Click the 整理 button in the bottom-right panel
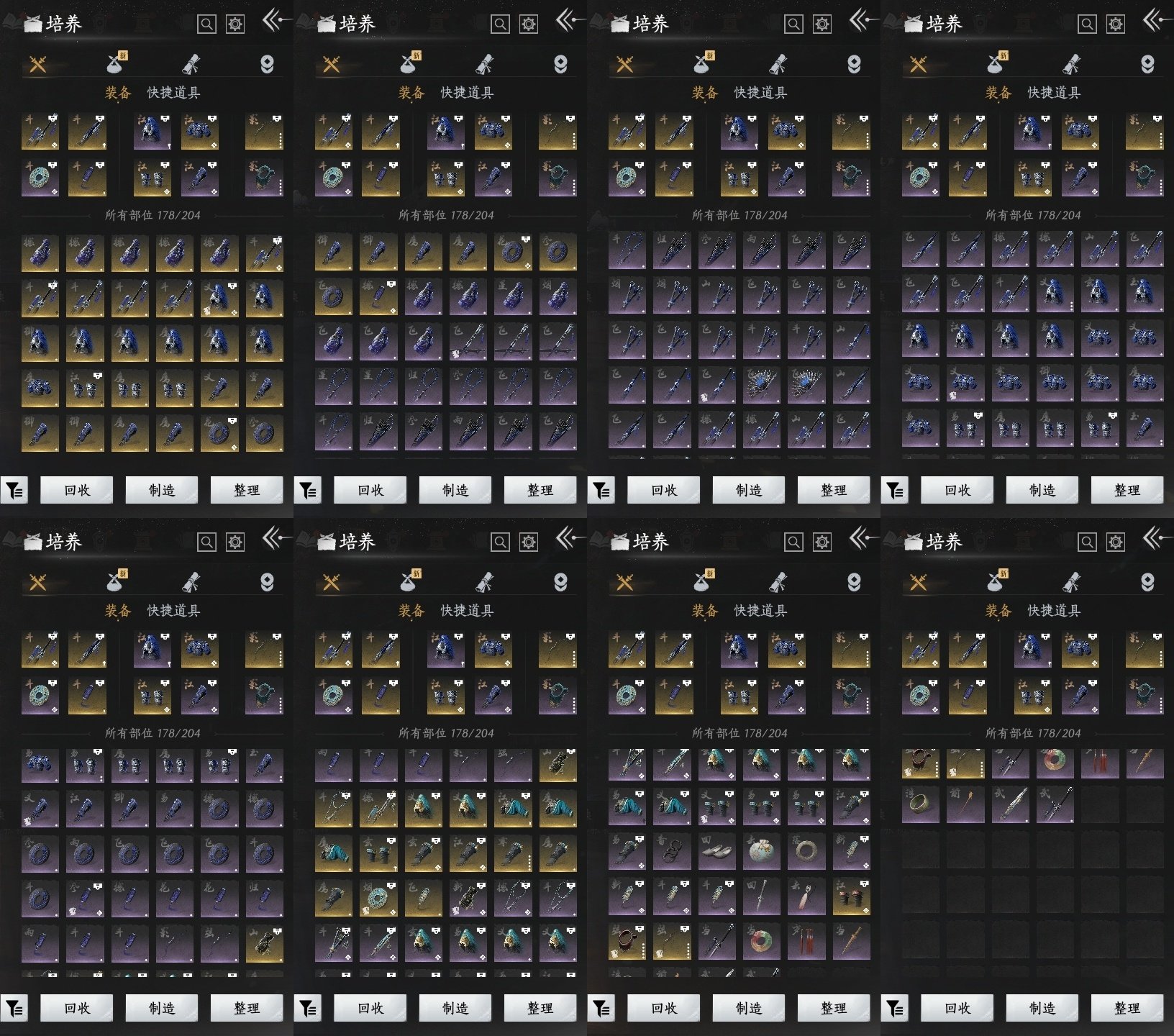The width and height of the screenshot is (1174, 1036). (x=1127, y=1009)
